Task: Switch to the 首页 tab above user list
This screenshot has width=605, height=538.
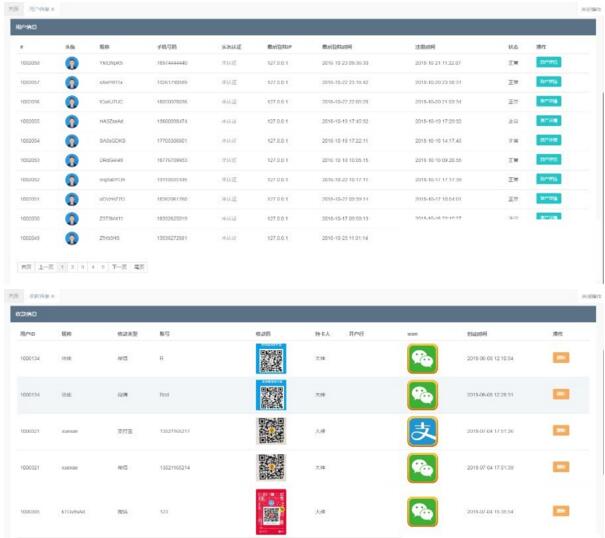Action: pos(12,7)
